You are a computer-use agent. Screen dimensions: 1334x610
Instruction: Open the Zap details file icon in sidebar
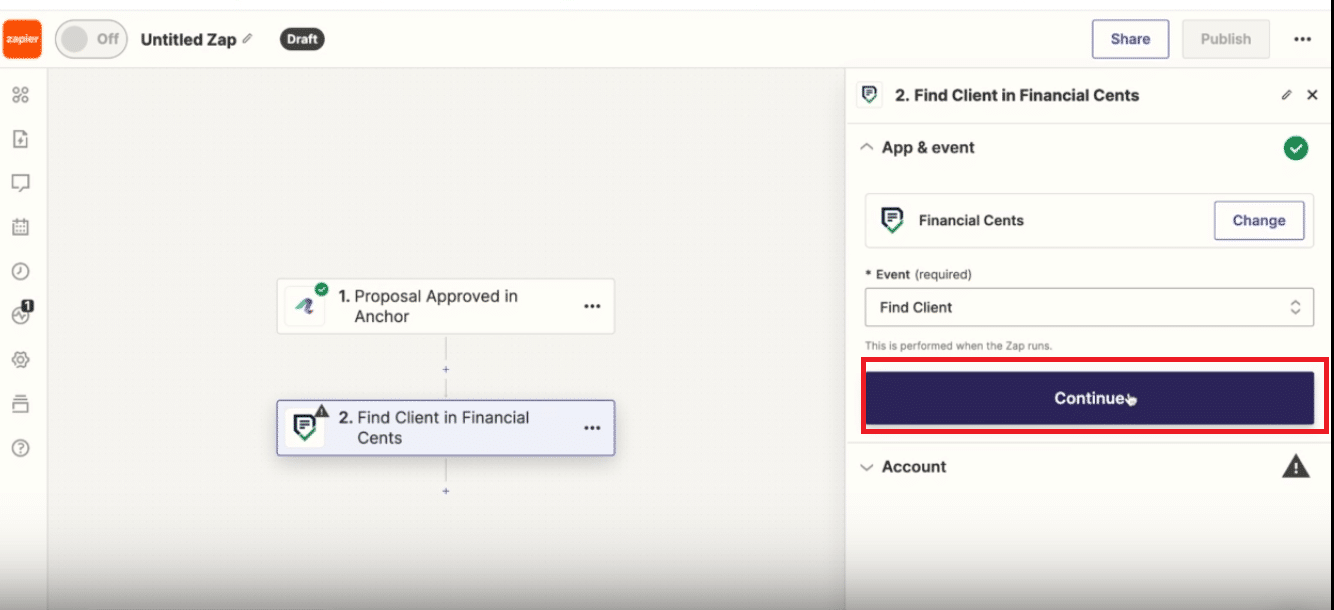[x=20, y=139]
